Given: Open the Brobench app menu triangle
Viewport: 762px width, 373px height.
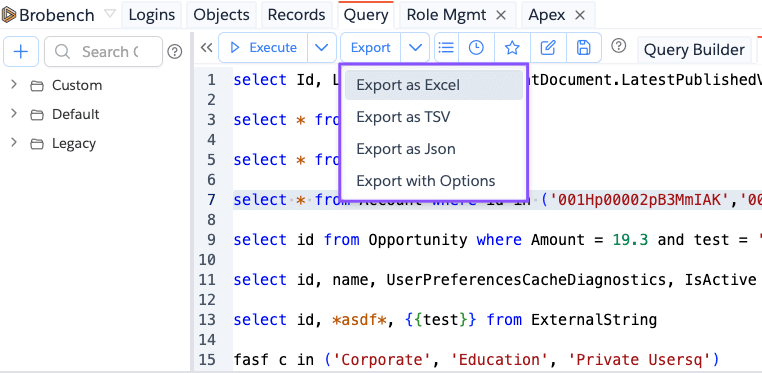Looking at the screenshot, I should [110, 13].
